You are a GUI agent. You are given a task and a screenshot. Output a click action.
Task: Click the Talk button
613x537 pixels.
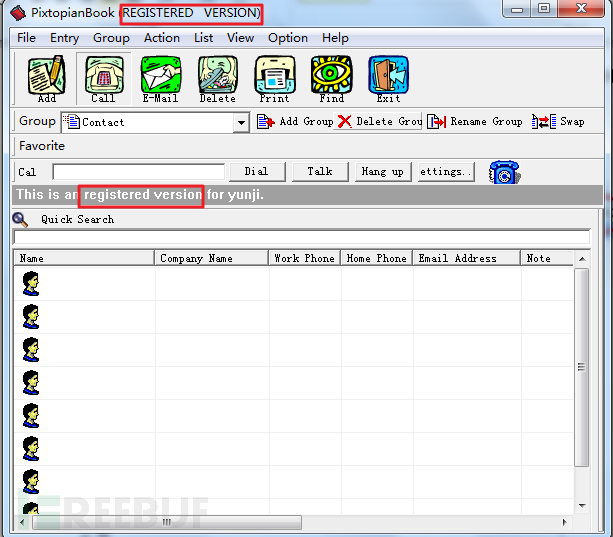coord(320,172)
